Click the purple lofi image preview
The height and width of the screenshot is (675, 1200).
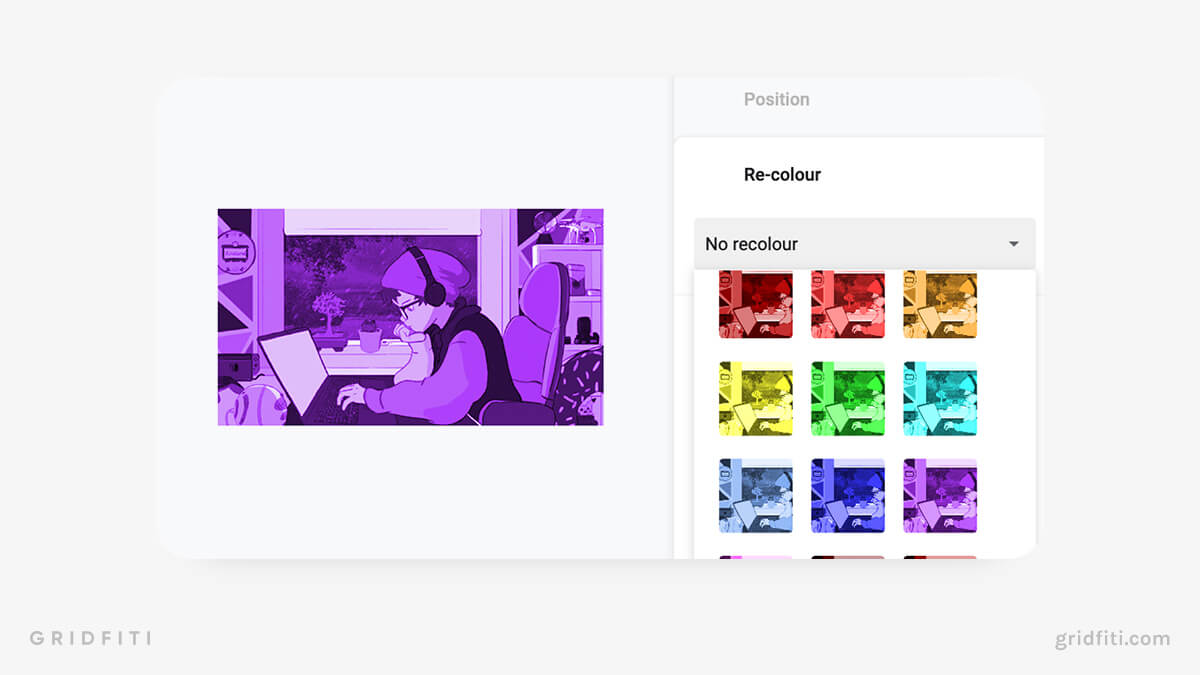coord(410,318)
